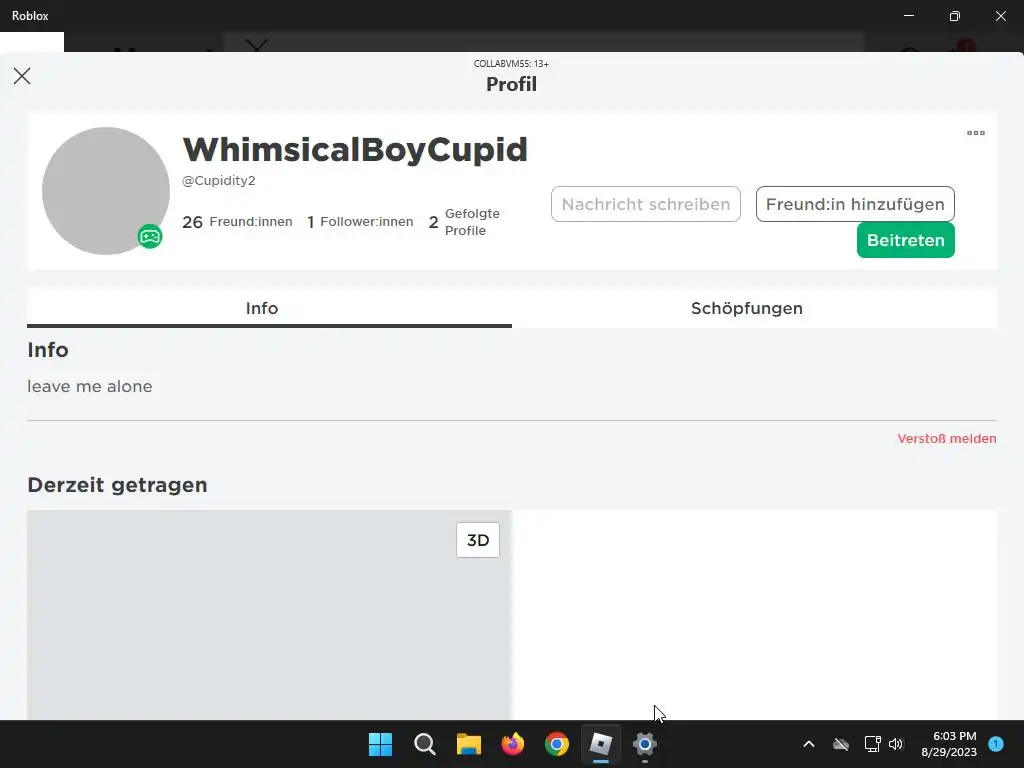Switch to the Info tab
The height and width of the screenshot is (768, 1024).
262,308
